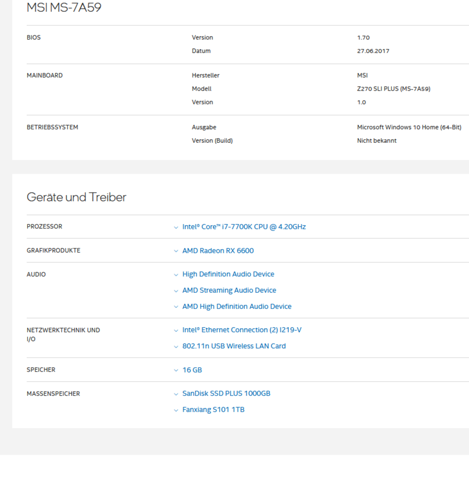The height and width of the screenshot is (480, 469).
Task: Expand the 802.11n USB Wireless LAN Card chevron
Action: (x=176, y=347)
